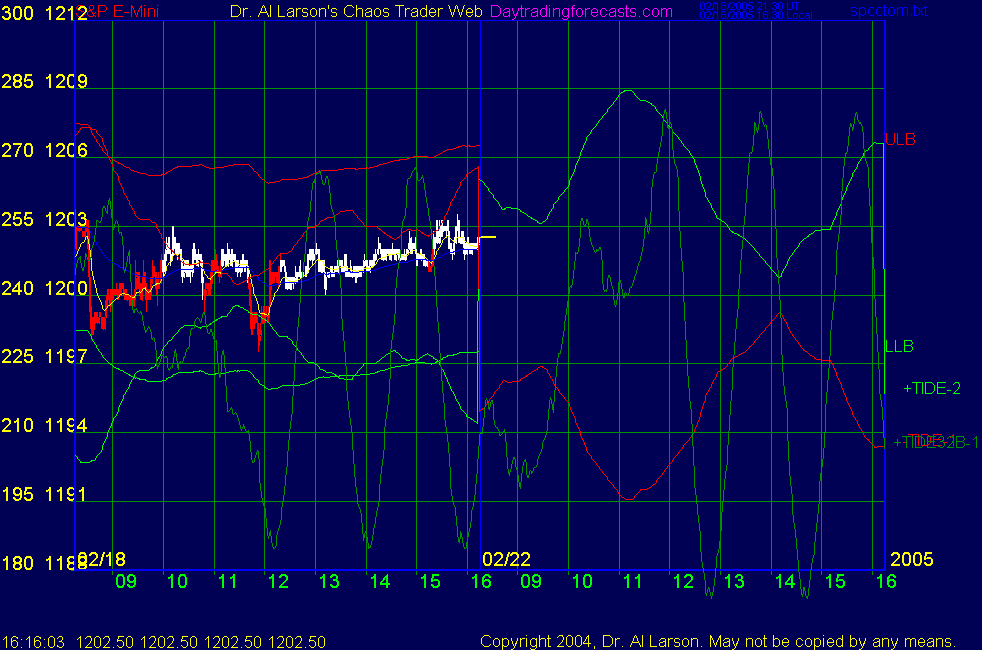
Task: Click the '225' left scale value
Action: click(x=18, y=356)
